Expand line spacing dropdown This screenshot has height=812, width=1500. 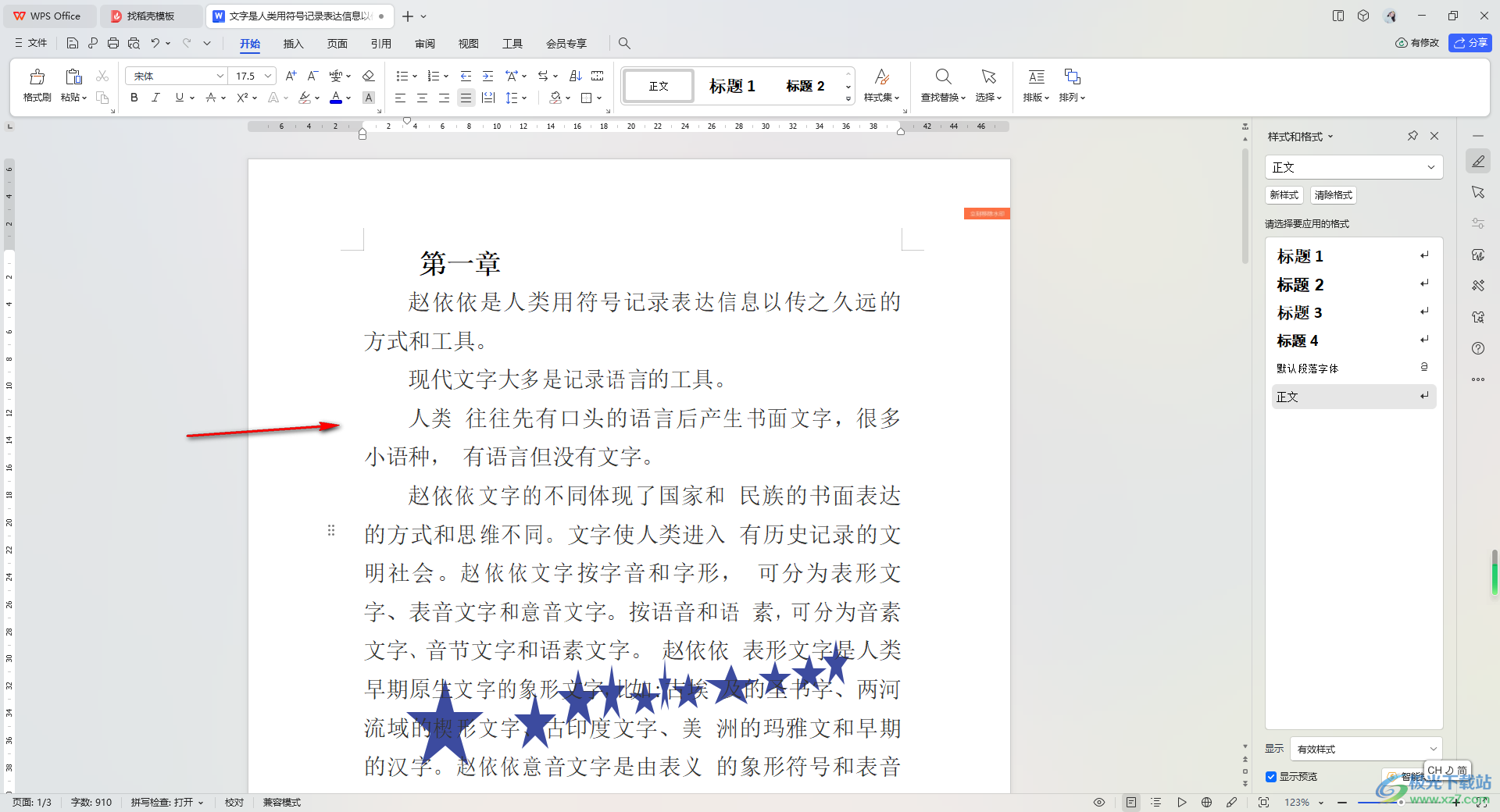(524, 98)
